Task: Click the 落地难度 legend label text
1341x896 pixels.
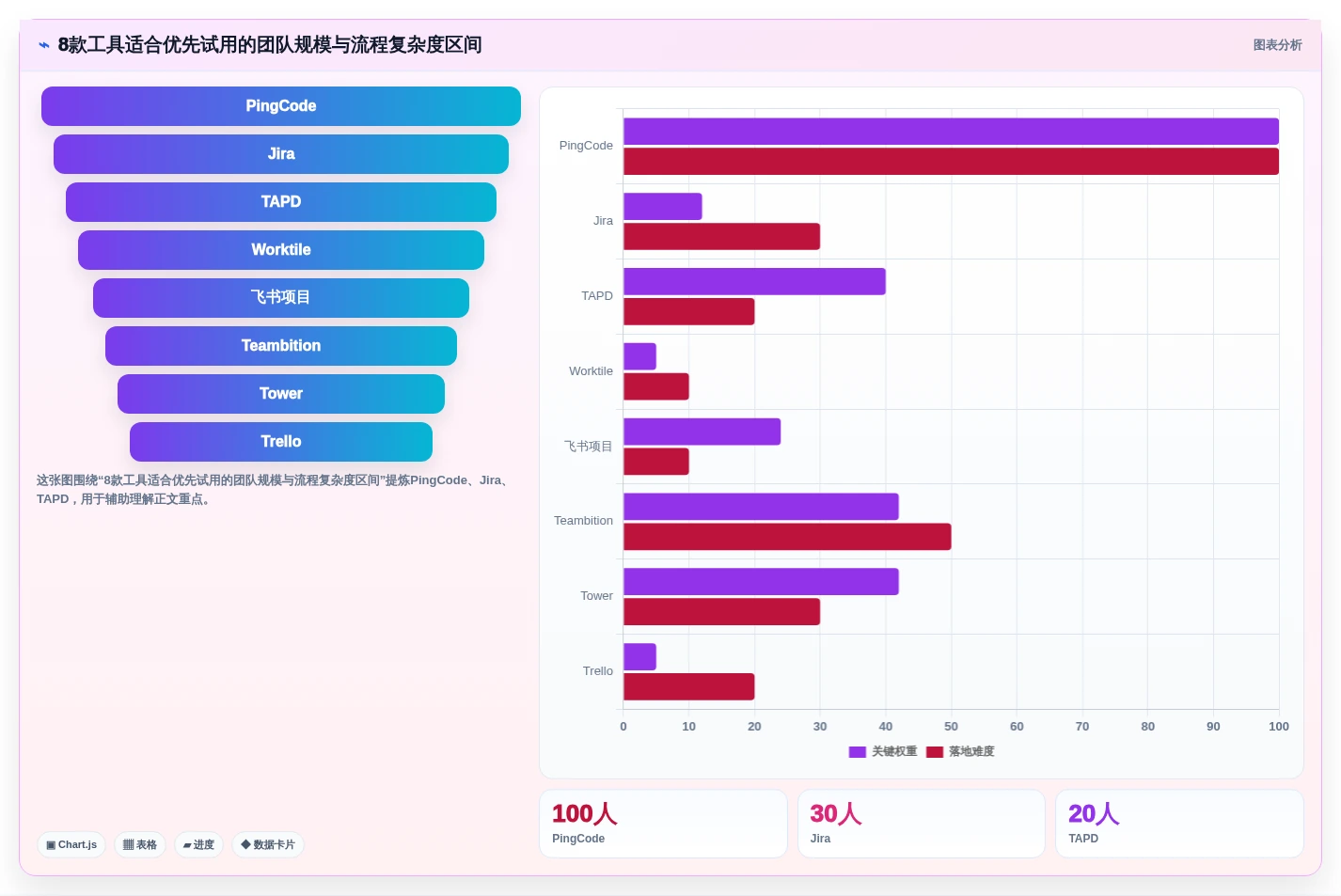Action: pyautogui.click(x=971, y=752)
